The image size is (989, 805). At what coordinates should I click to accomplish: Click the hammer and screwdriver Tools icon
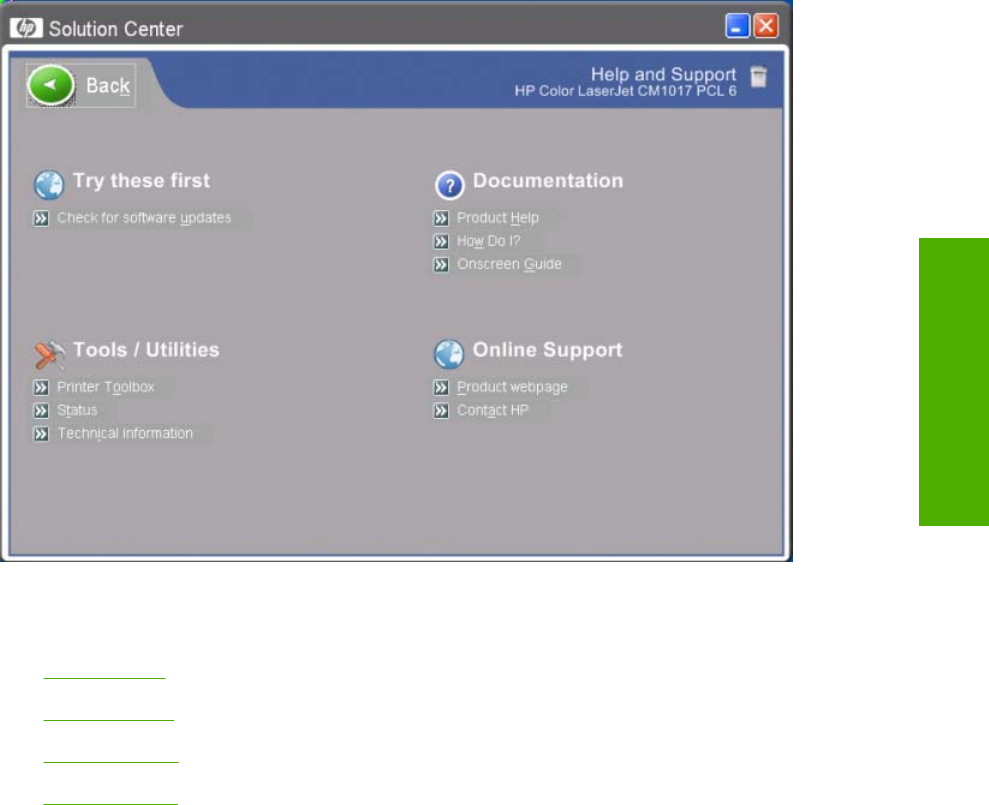coord(49,355)
